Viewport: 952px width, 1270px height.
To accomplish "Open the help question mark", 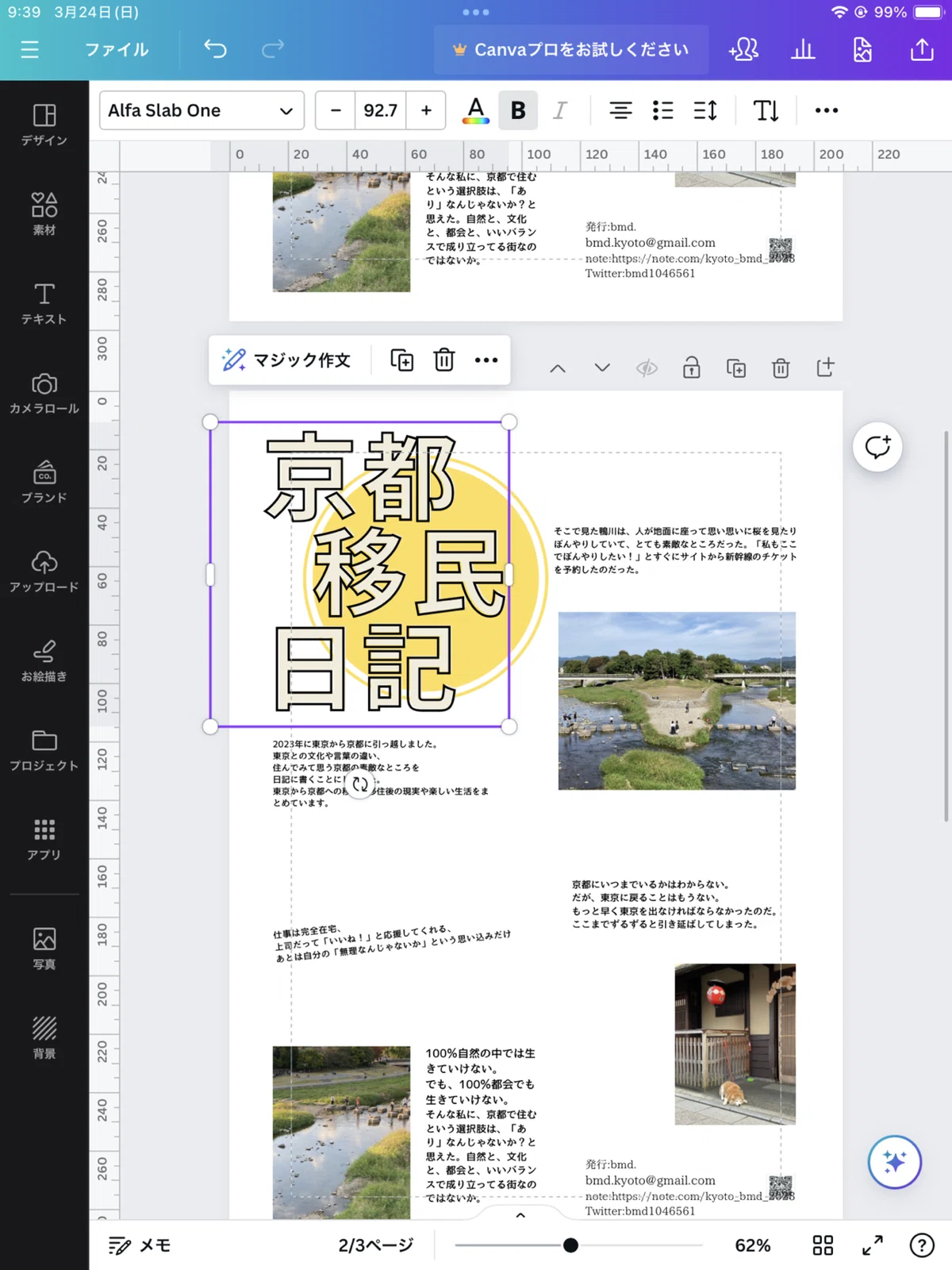I will tap(922, 1245).
